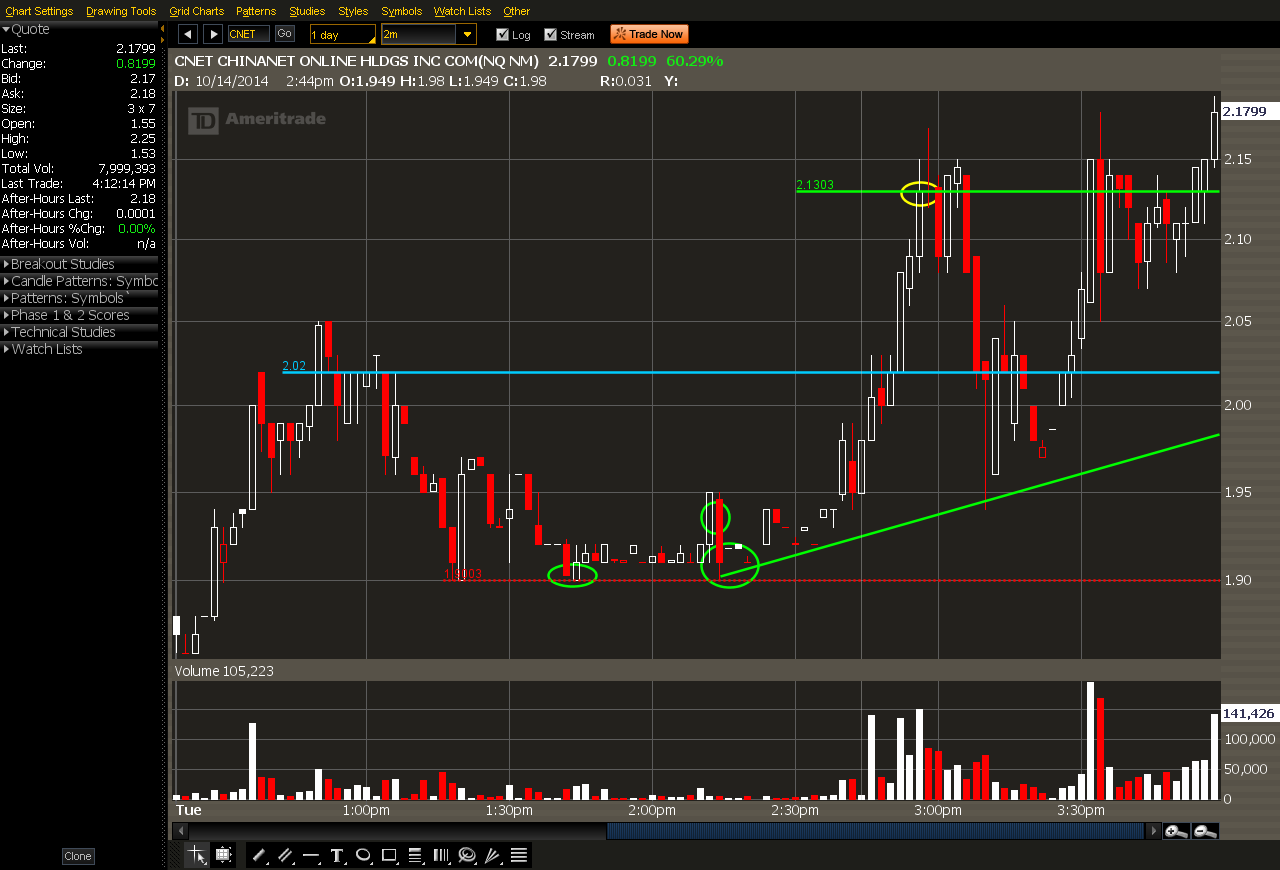Activate the text annotation tool

point(337,855)
